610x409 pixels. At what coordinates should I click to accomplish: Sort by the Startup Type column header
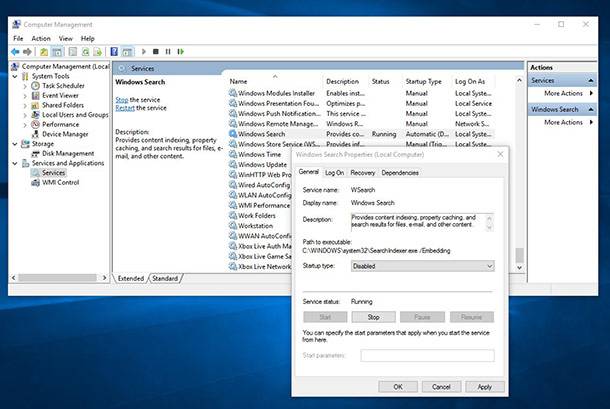424,81
